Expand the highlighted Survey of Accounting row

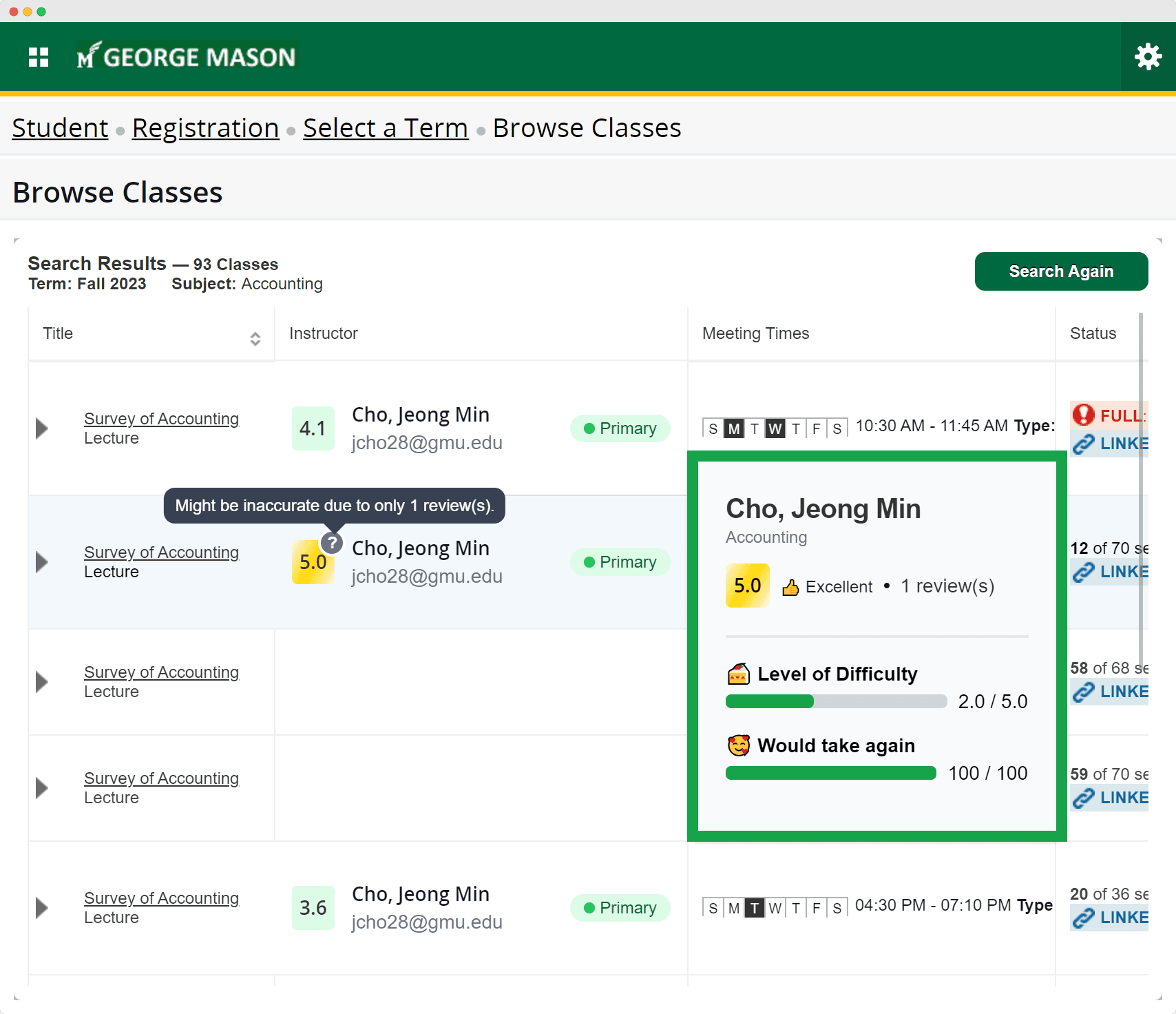click(x=42, y=562)
